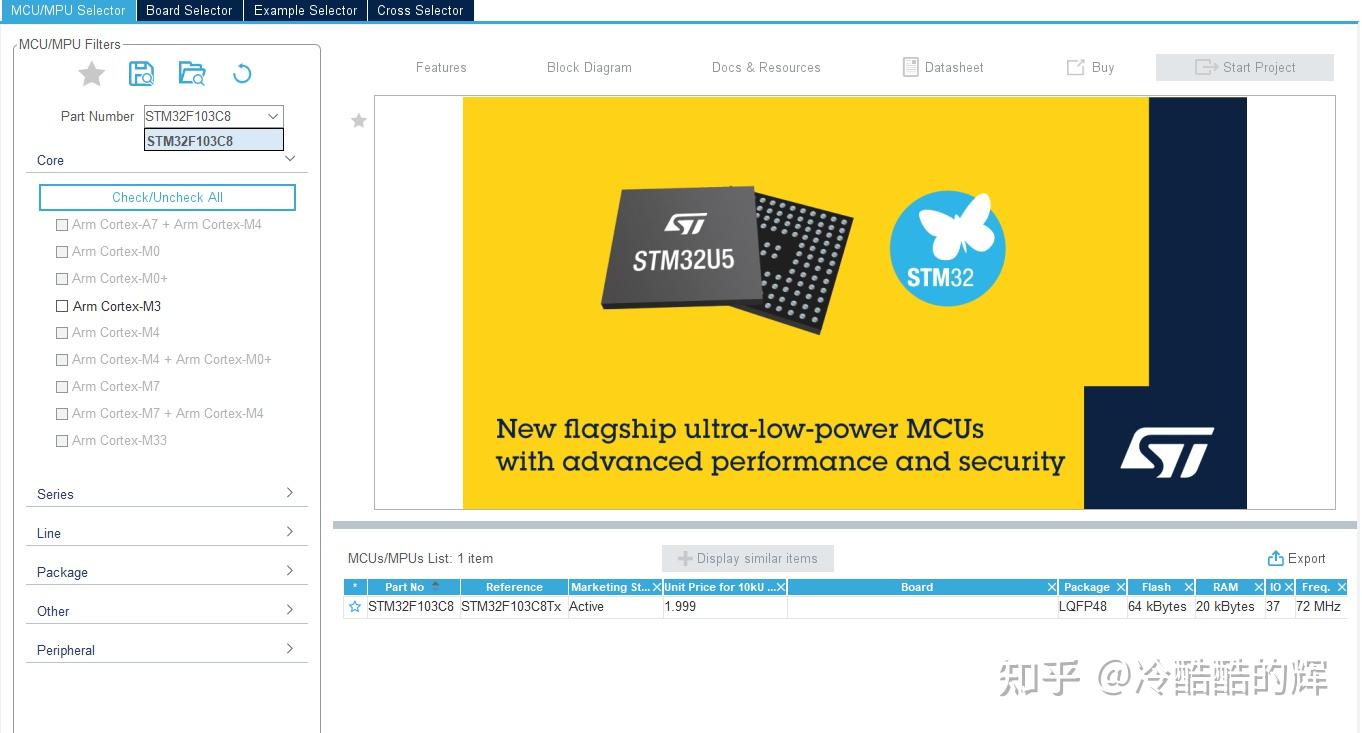Toggle Arm Cortex-M4 + Arm Cortex-M0+ checkbox

click(62, 360)
